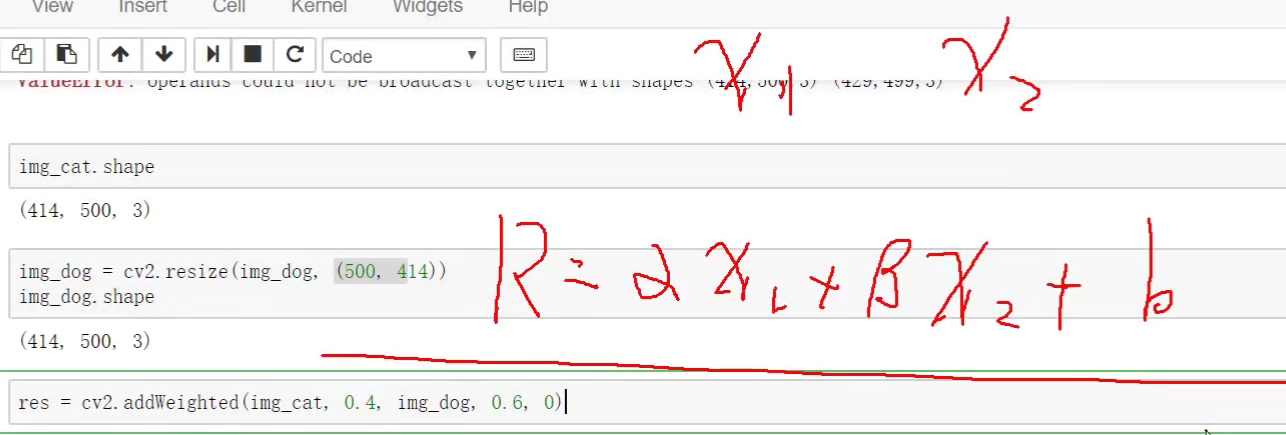Open the Insert menu
The width and height of the screenshot is (1286, 435).
click(x=143, y=7)
